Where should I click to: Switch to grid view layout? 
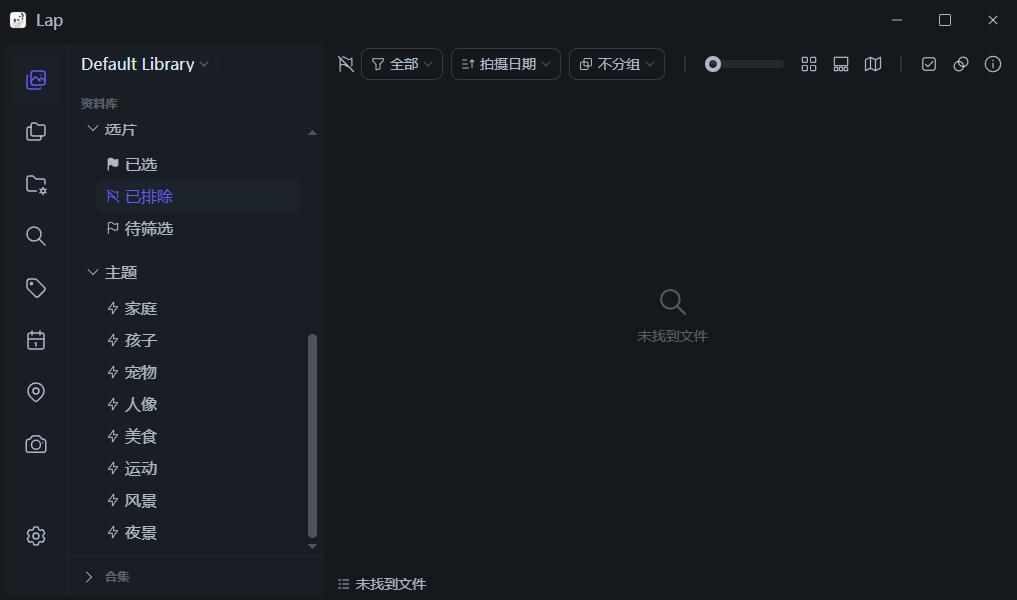tap(809, 64)
